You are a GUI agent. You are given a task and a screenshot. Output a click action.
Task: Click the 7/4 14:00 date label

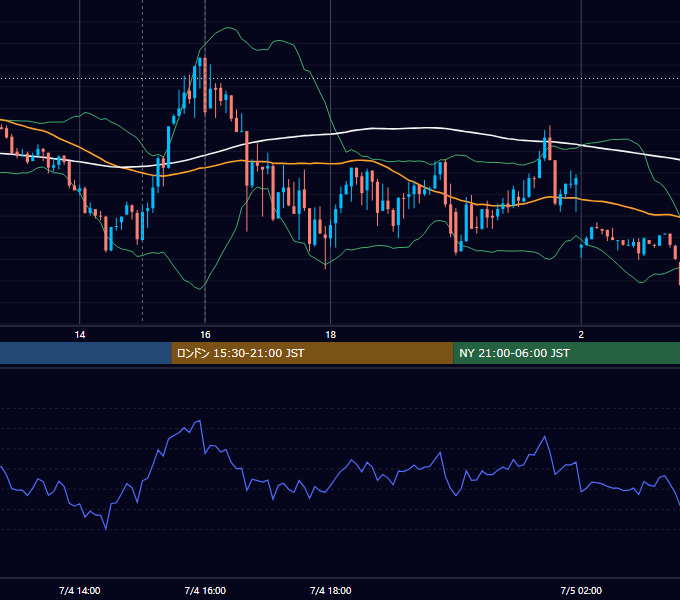coord(80,590)
